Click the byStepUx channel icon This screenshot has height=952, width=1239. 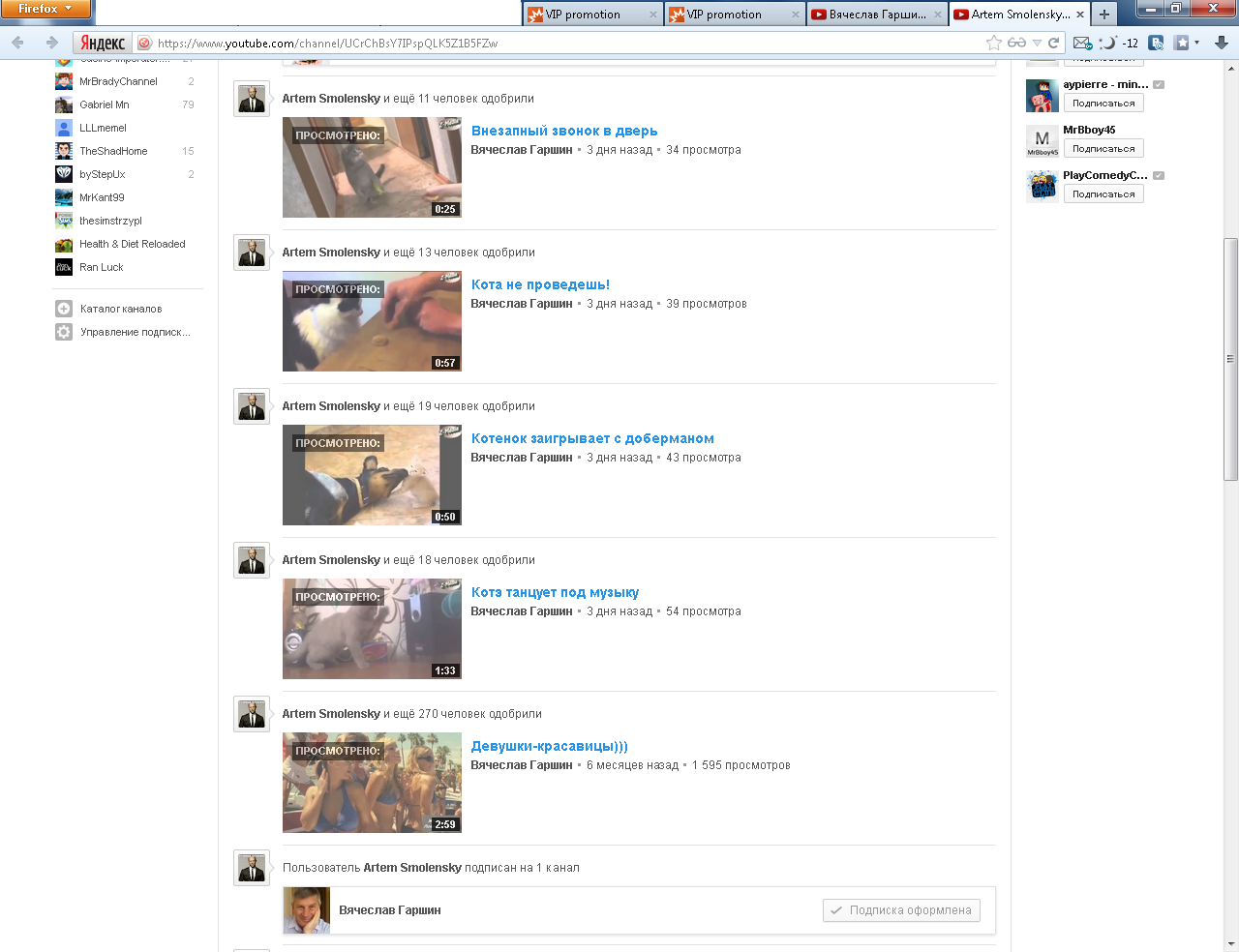click(64, 174)
